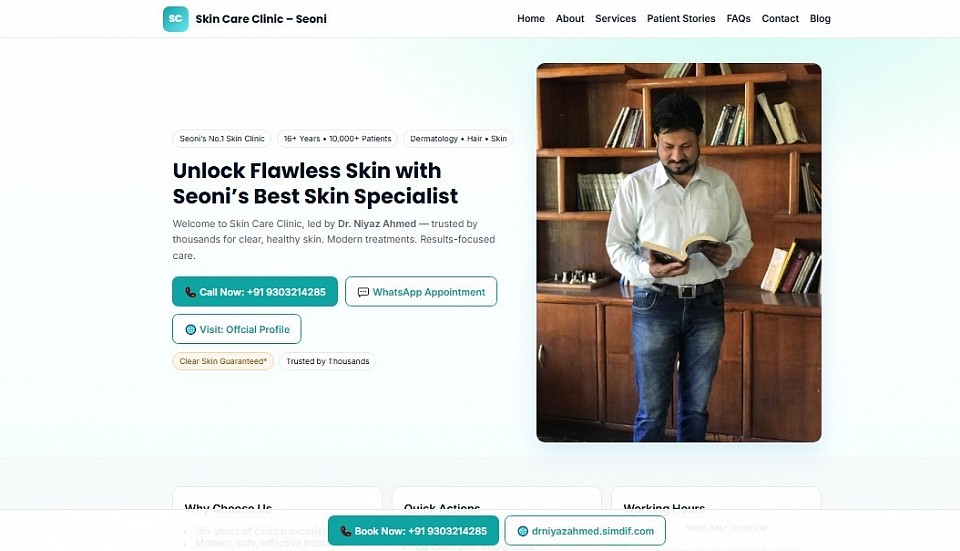Click Visit: Offcial Profile button

pyautogui.click(x=237, y=329)
